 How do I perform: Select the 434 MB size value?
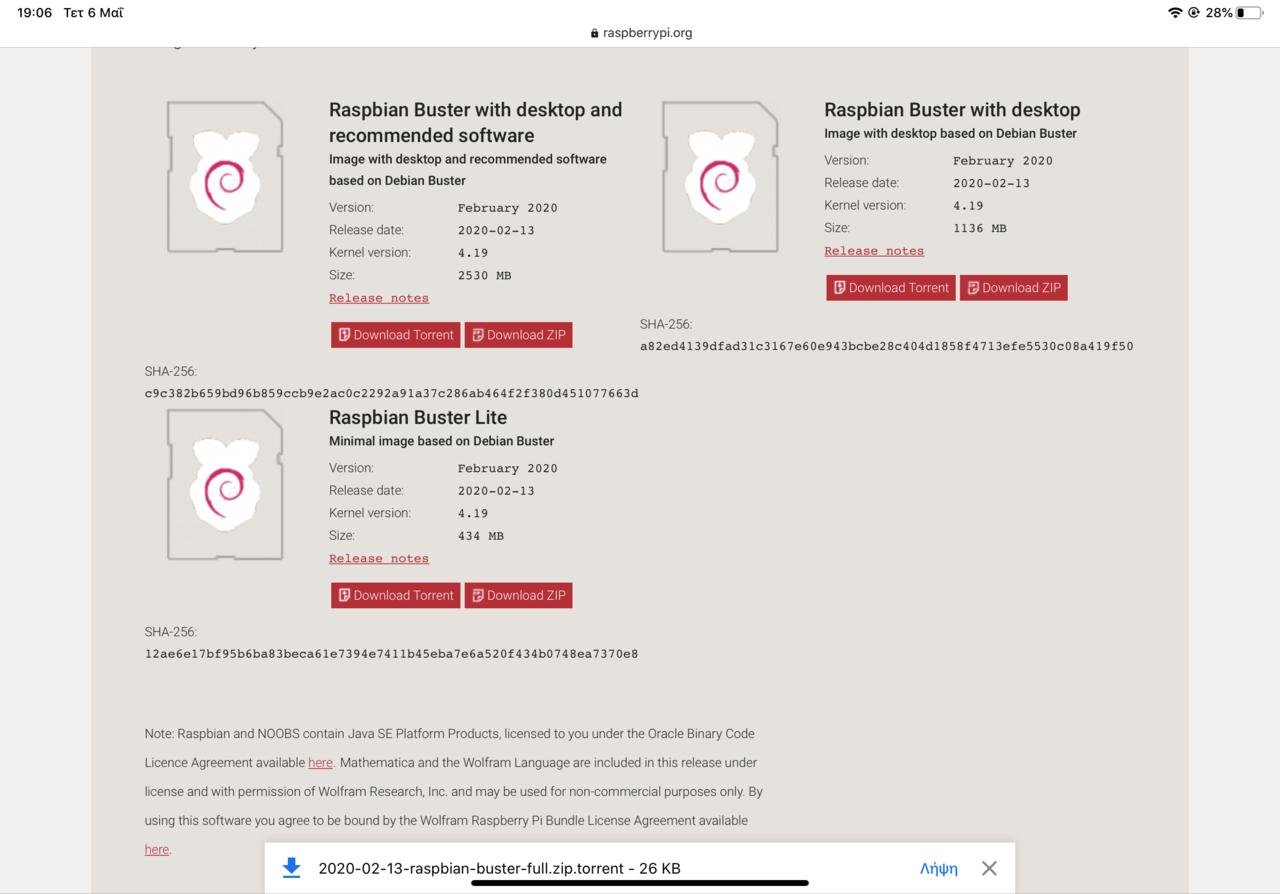pos(481,536)
